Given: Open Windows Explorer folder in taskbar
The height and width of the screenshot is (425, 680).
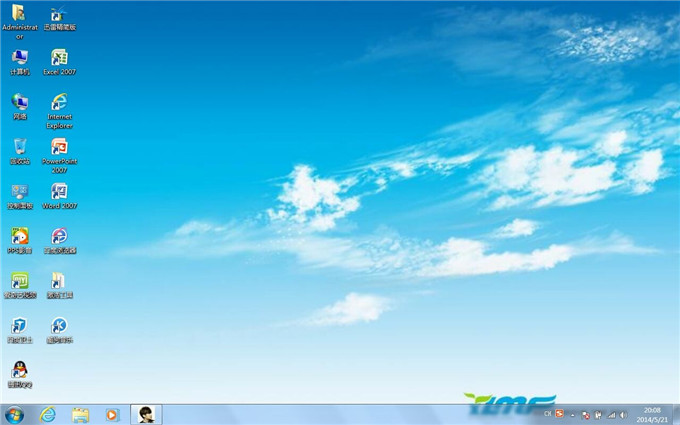Looking at the screenshot, I should 80,414.
